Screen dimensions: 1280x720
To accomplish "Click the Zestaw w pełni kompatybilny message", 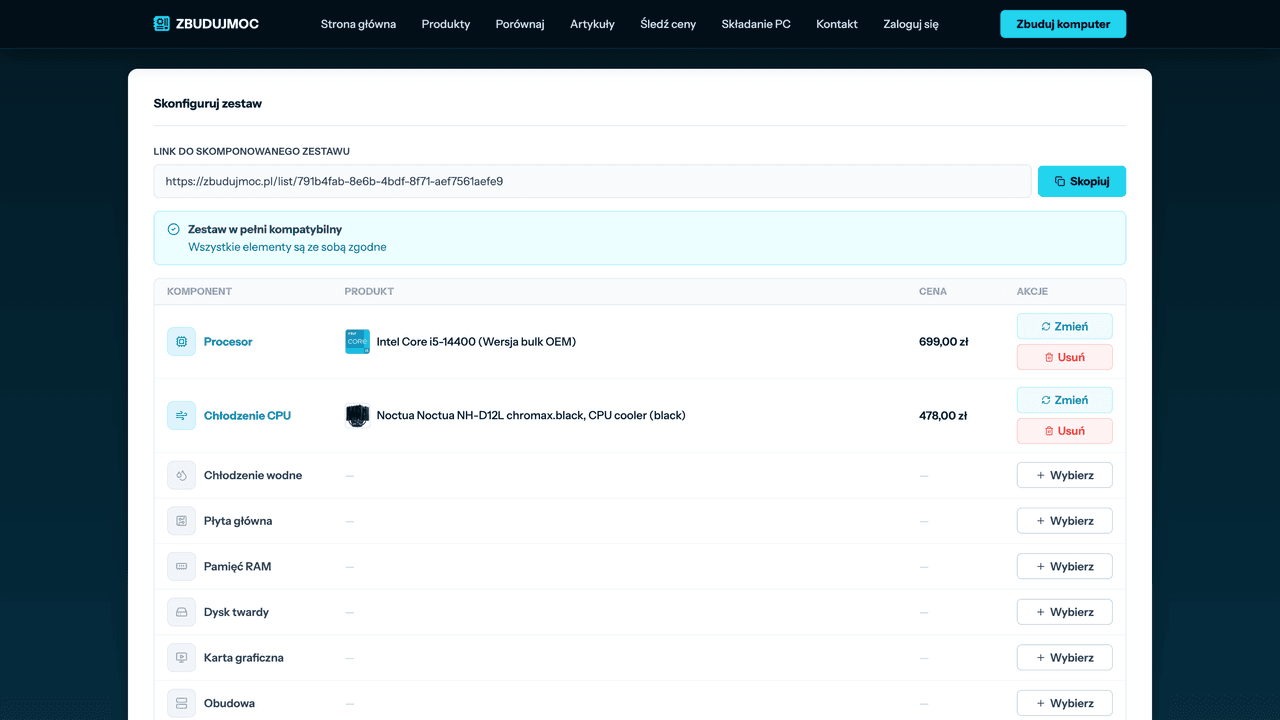I will pyautogui.click(x=265, y=230).
